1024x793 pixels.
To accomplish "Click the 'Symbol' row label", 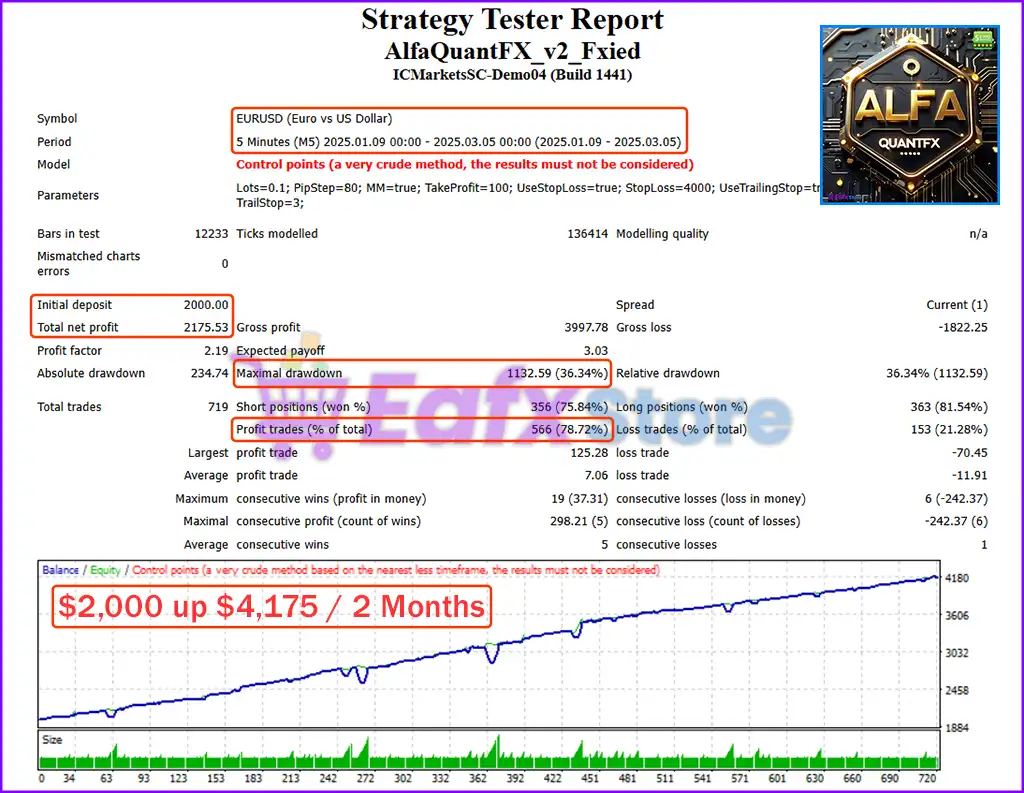I will [57, 119].
